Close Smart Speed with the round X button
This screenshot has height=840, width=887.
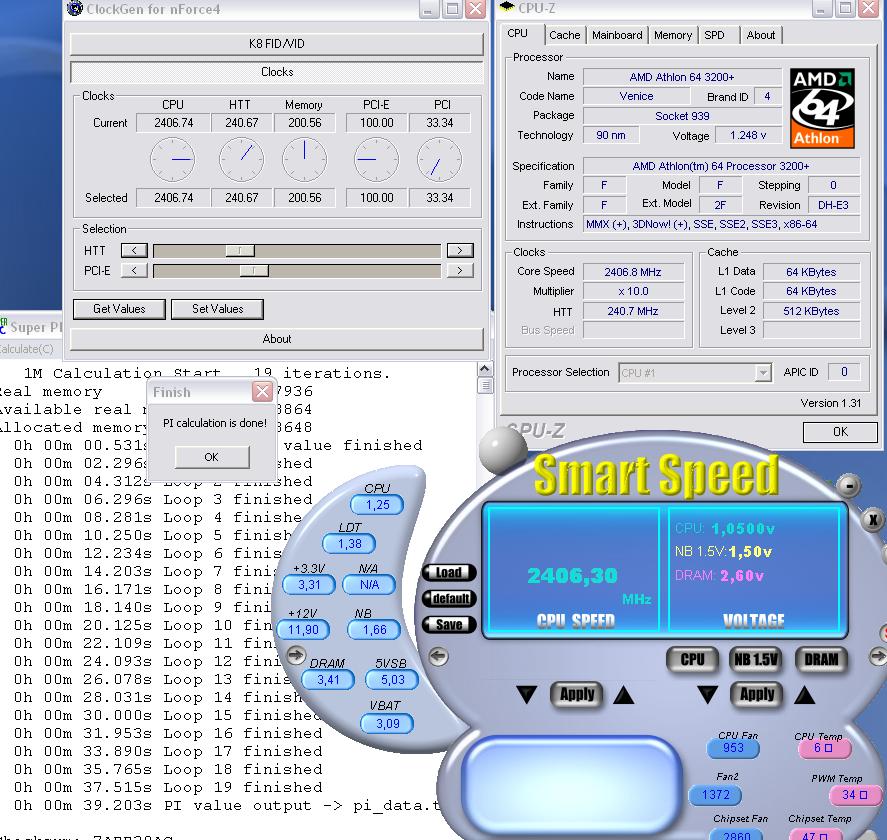(x=873, y=519)
